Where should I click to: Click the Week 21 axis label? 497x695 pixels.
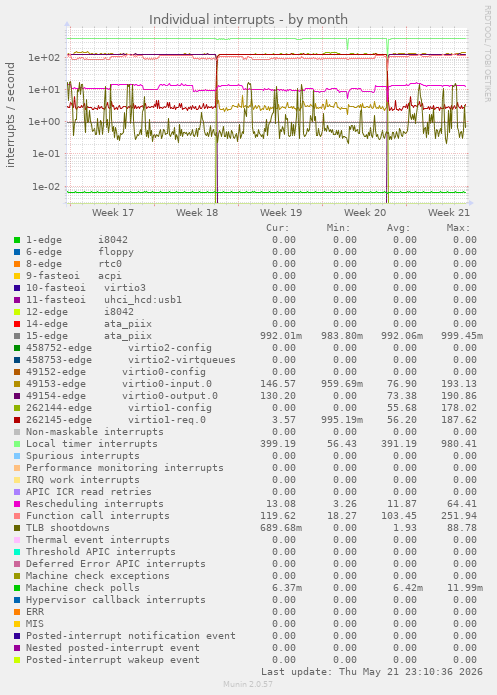[x=449, y=213]
